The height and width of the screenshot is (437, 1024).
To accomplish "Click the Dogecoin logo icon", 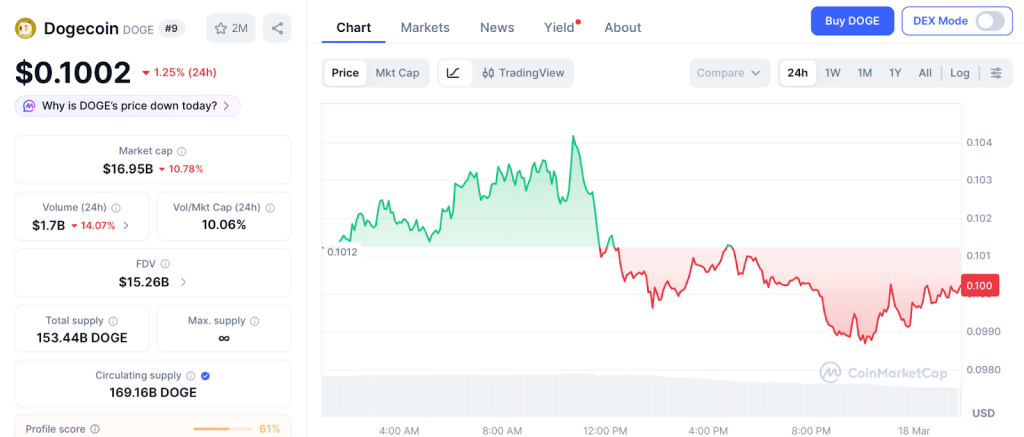I will (x=25, y=28).
